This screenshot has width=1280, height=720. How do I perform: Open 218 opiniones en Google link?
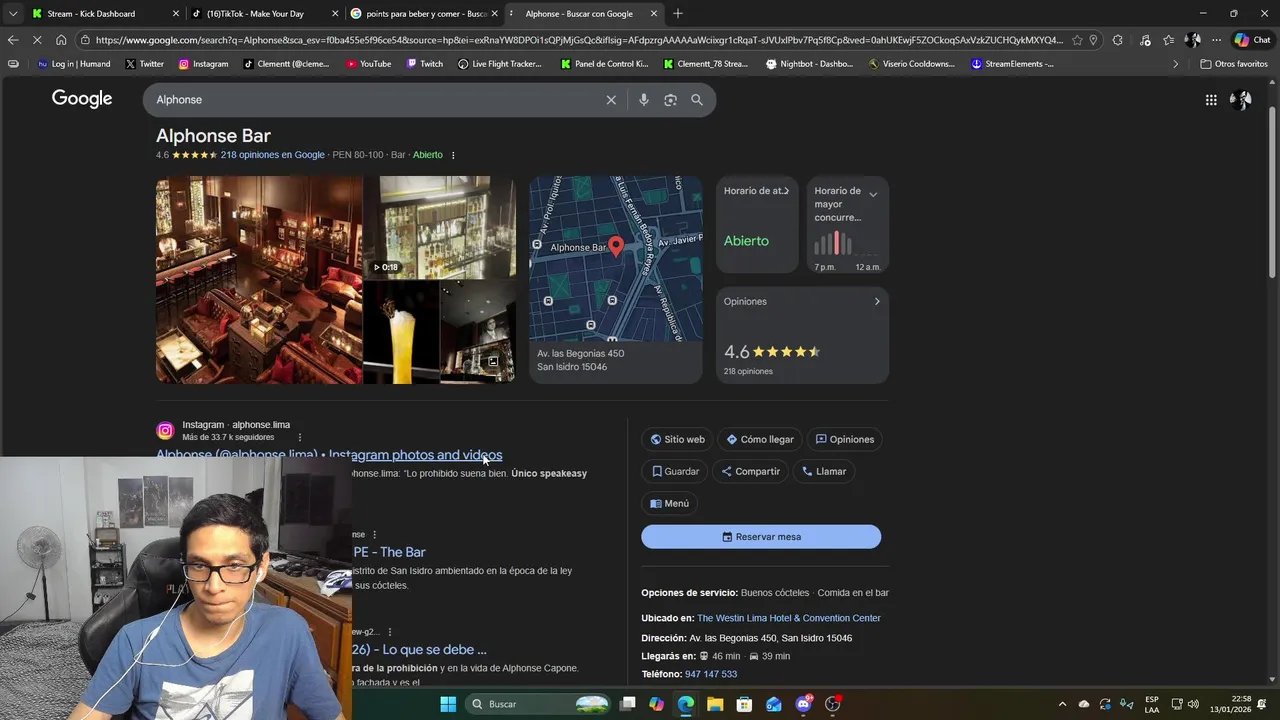[x=272, y=155]
